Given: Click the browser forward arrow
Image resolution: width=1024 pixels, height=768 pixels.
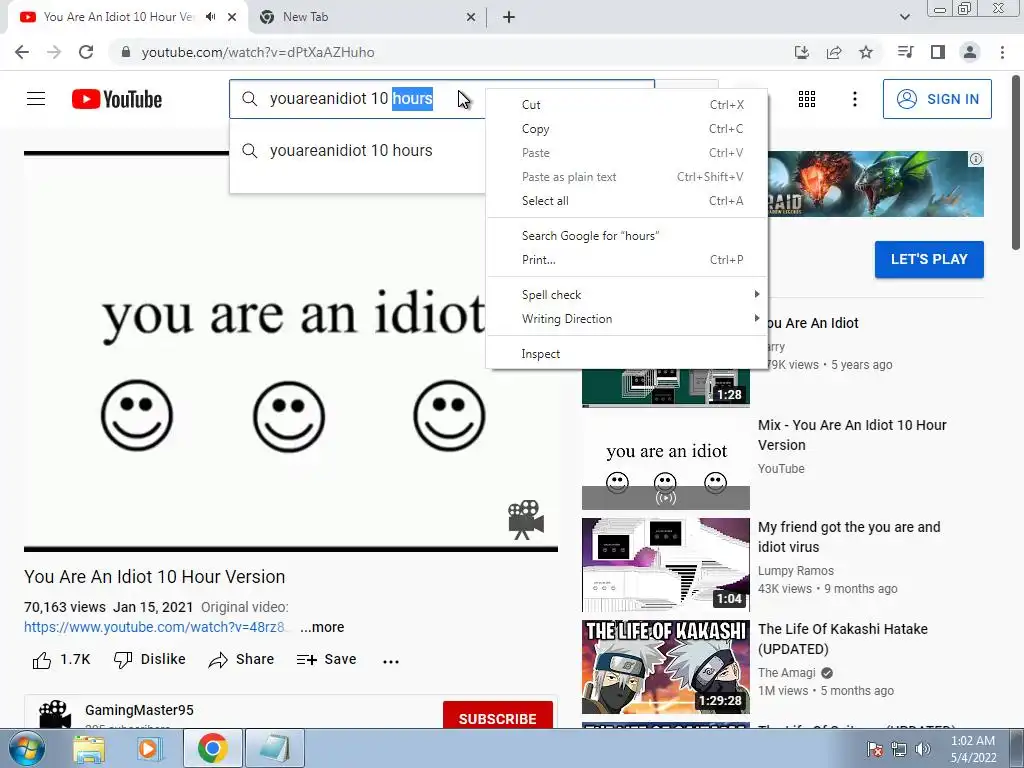Looking at the screenshot, I should 54,52.
